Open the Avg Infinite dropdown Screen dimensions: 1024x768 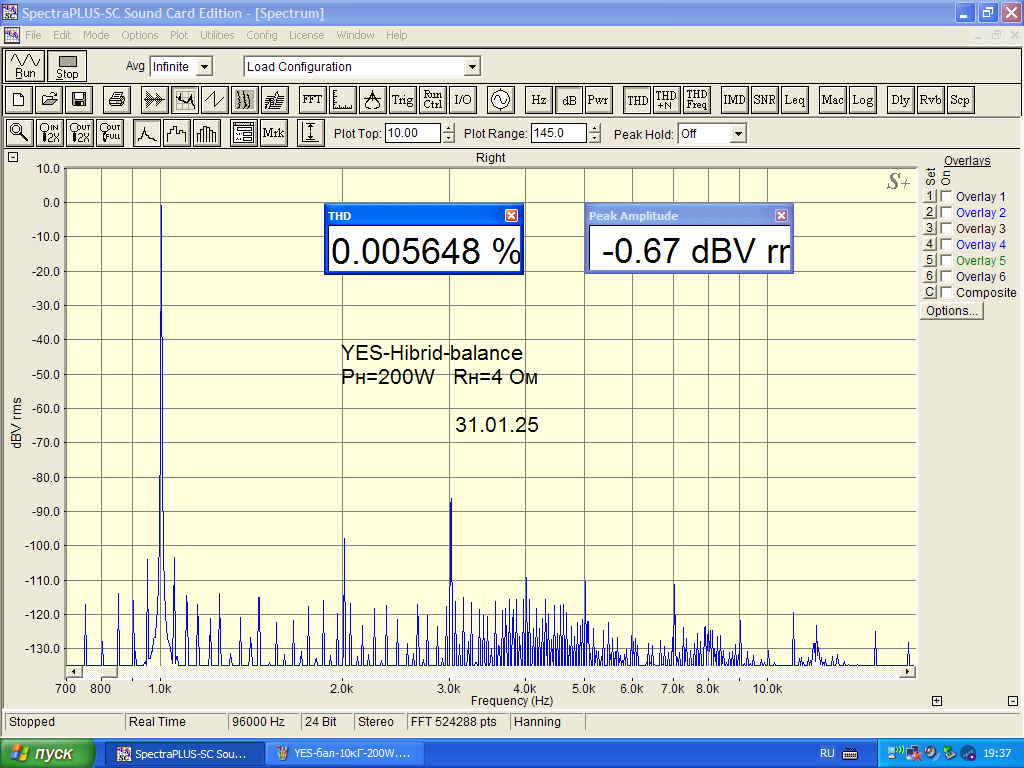click(204, 67)
